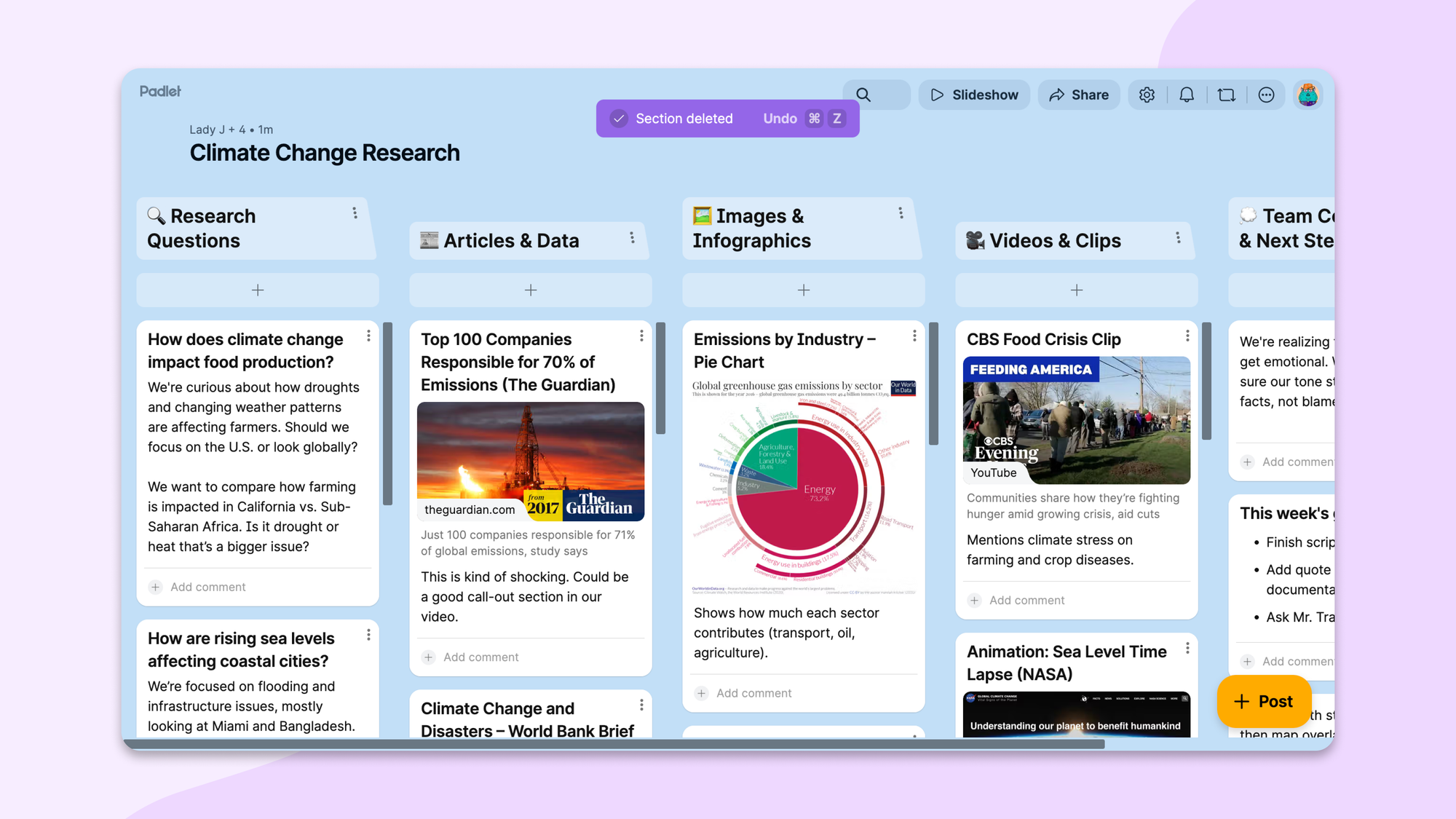
Task: Open Images & Infographics section menu
Action: (x=901, y=213)
